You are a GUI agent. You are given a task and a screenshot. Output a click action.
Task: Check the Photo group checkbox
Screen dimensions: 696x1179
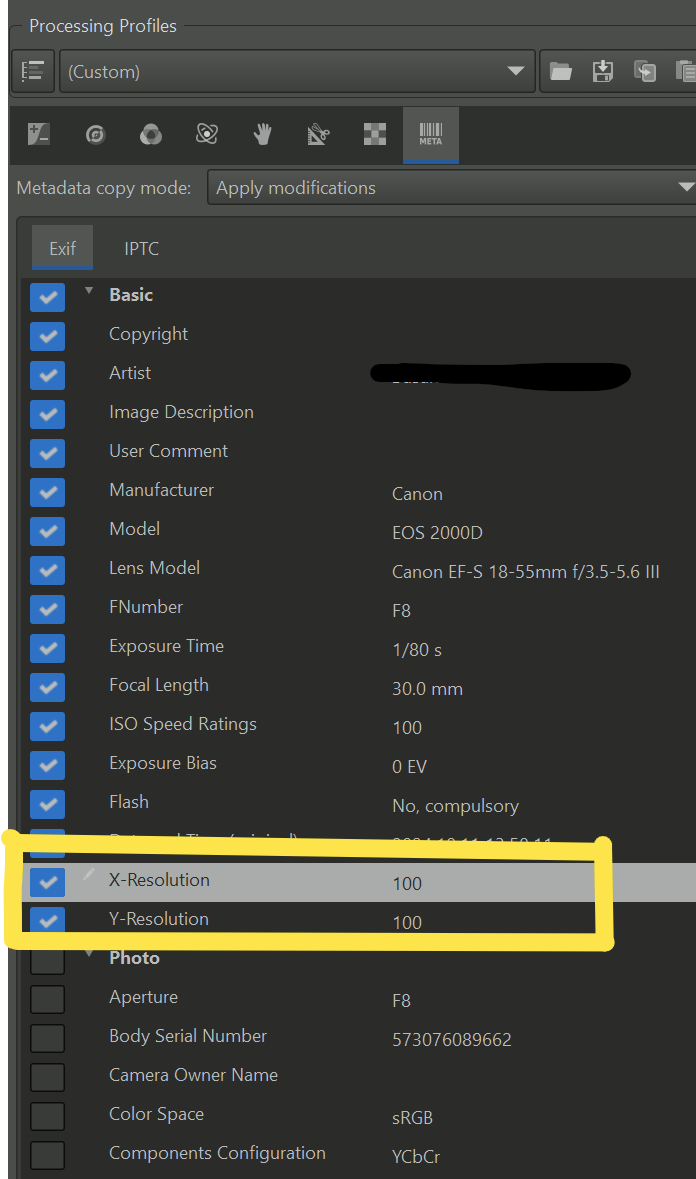click(x=47, y=962)
